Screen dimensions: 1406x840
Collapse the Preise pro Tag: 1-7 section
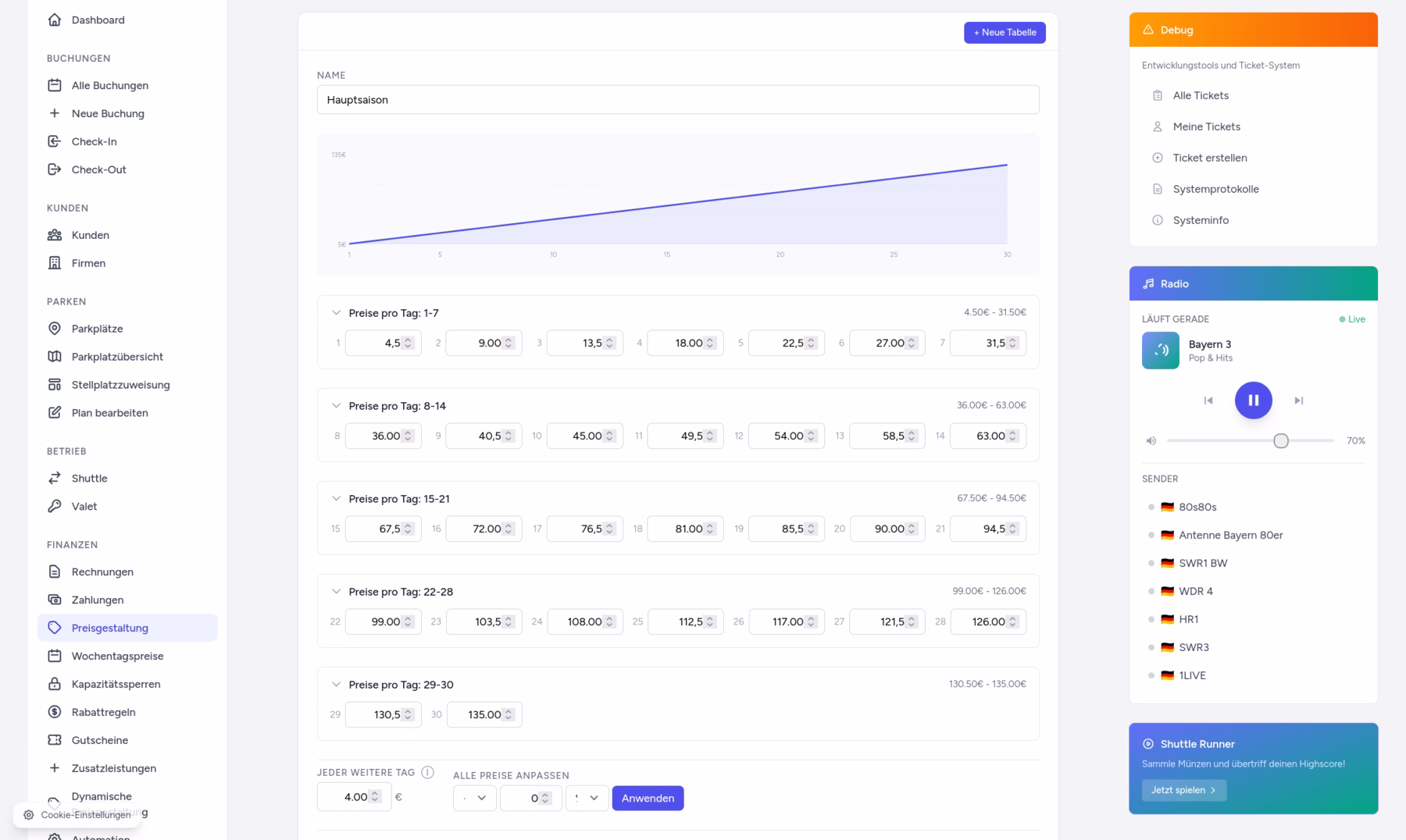click(337, 314)
